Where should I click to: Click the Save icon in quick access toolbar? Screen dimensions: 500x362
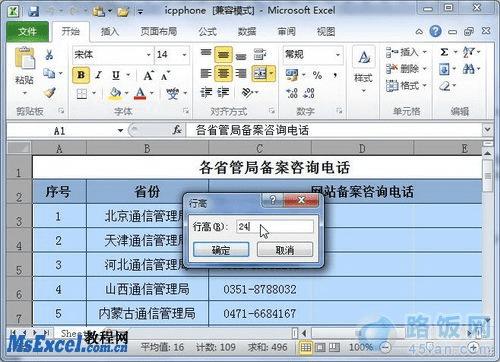pyautogui.click(x=34, y=11)
